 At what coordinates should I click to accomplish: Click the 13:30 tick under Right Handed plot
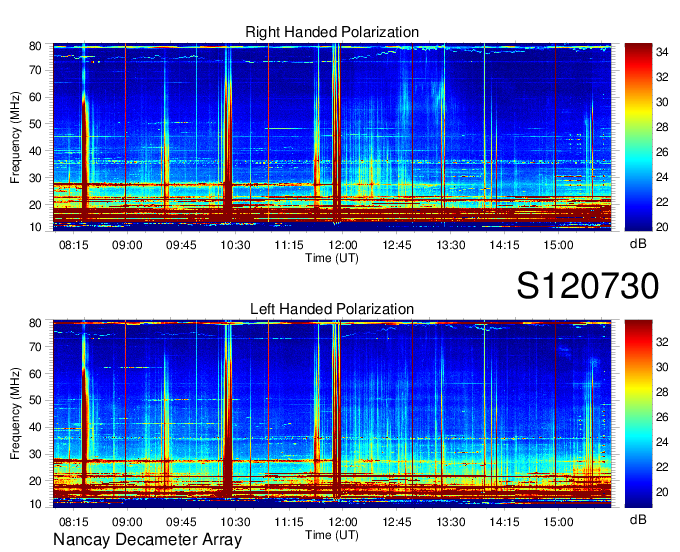tap(451, 245)
